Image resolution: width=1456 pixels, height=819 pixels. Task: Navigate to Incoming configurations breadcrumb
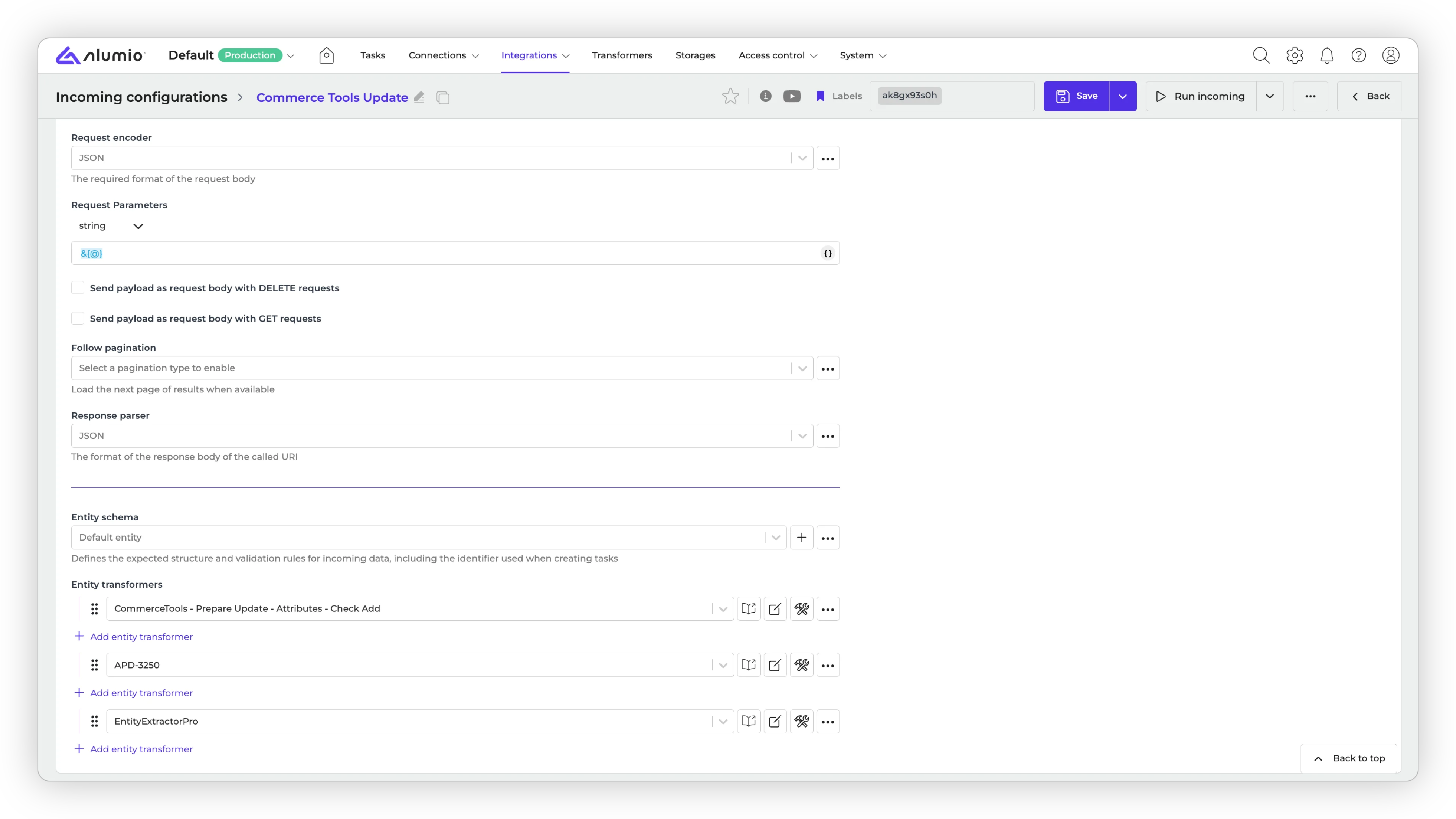141,97
